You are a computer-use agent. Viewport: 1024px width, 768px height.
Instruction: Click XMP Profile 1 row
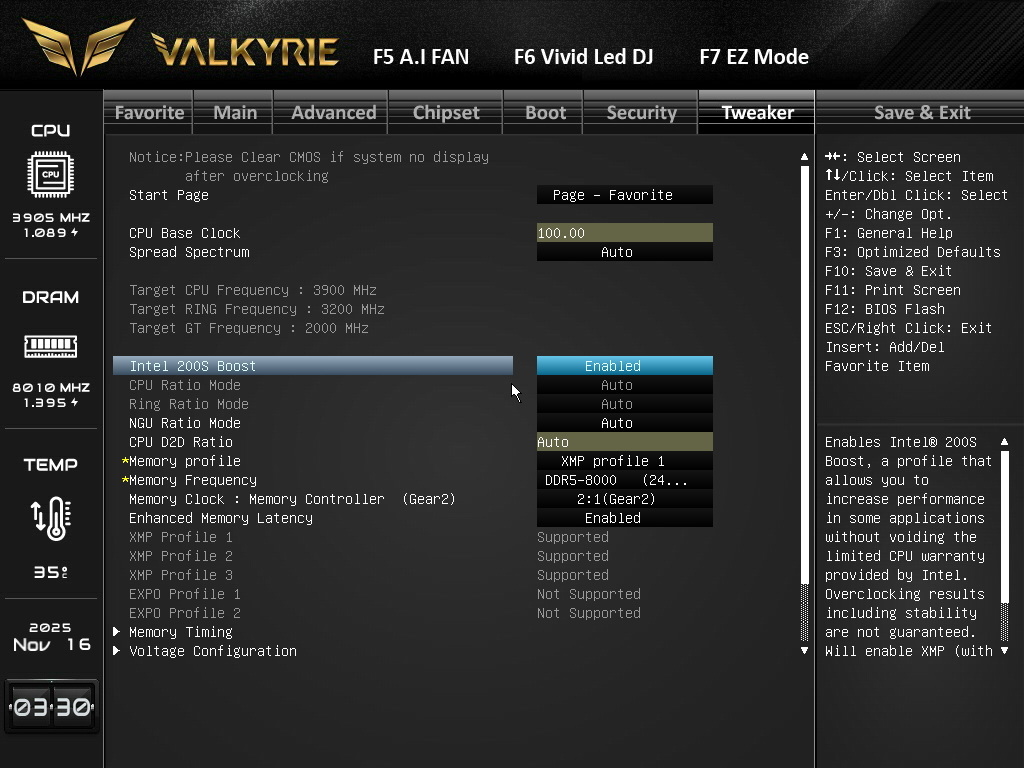(x=369, y=537)
